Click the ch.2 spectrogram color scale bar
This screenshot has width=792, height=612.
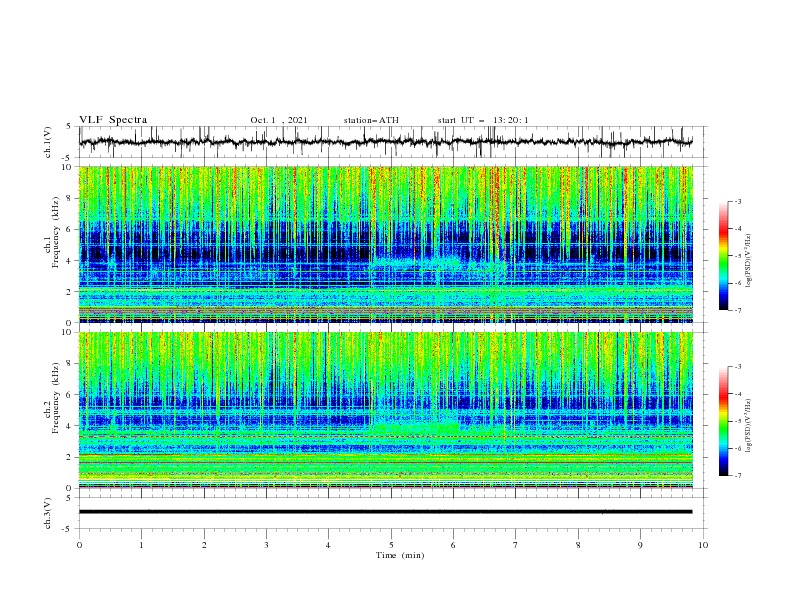(723, 421)
